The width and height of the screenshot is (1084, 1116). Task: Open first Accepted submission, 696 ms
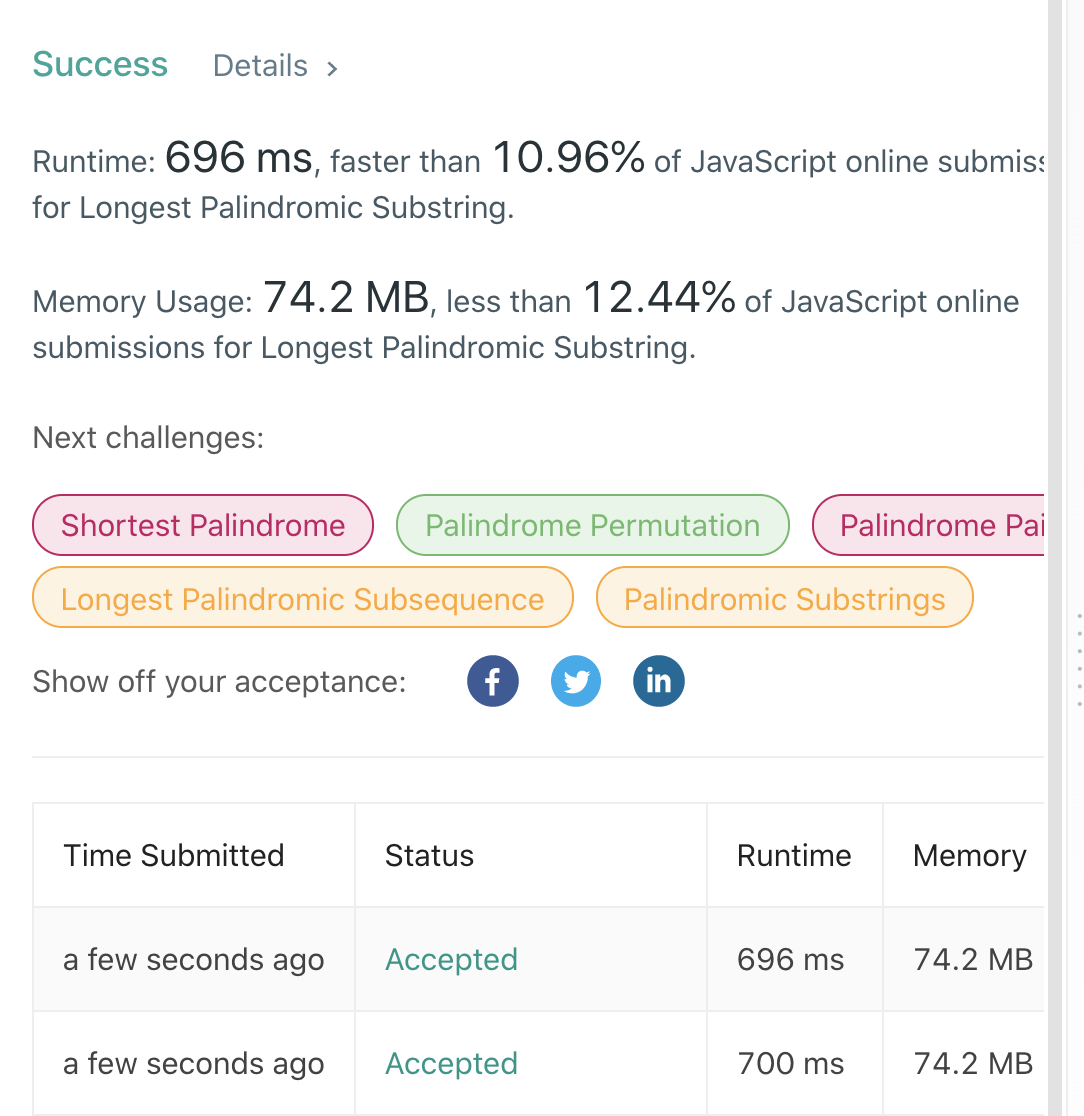coord(451,960)
